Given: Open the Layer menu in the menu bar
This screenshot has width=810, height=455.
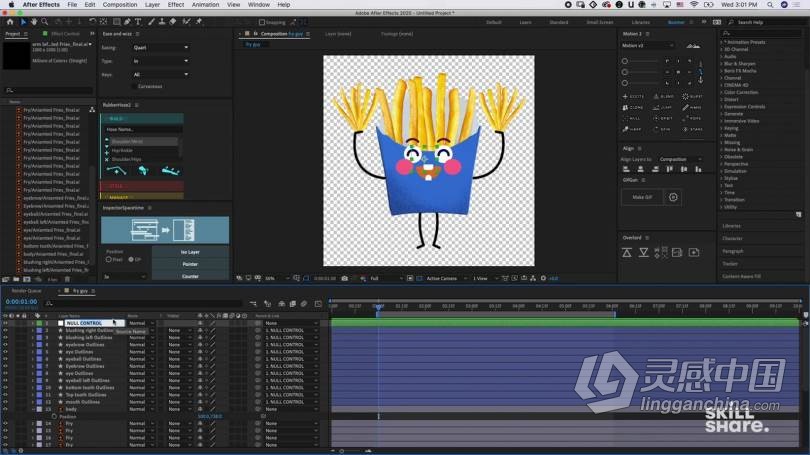Looking at the screenshot, I should pos(152,5).
